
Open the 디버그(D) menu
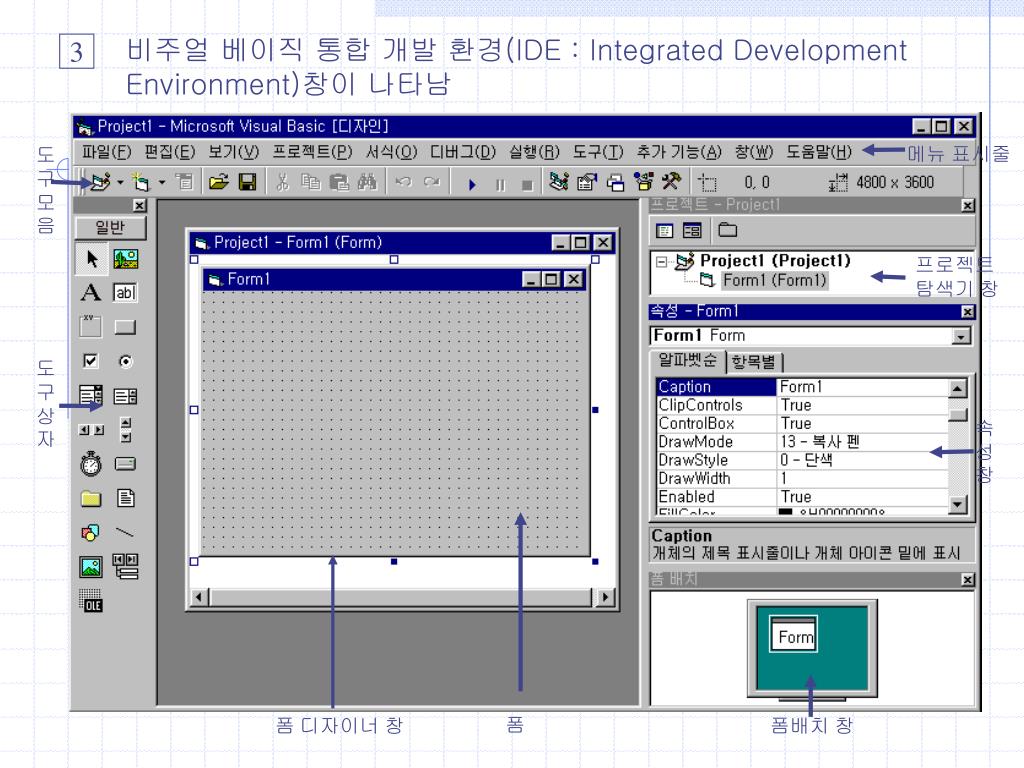[x=463, y=152]
